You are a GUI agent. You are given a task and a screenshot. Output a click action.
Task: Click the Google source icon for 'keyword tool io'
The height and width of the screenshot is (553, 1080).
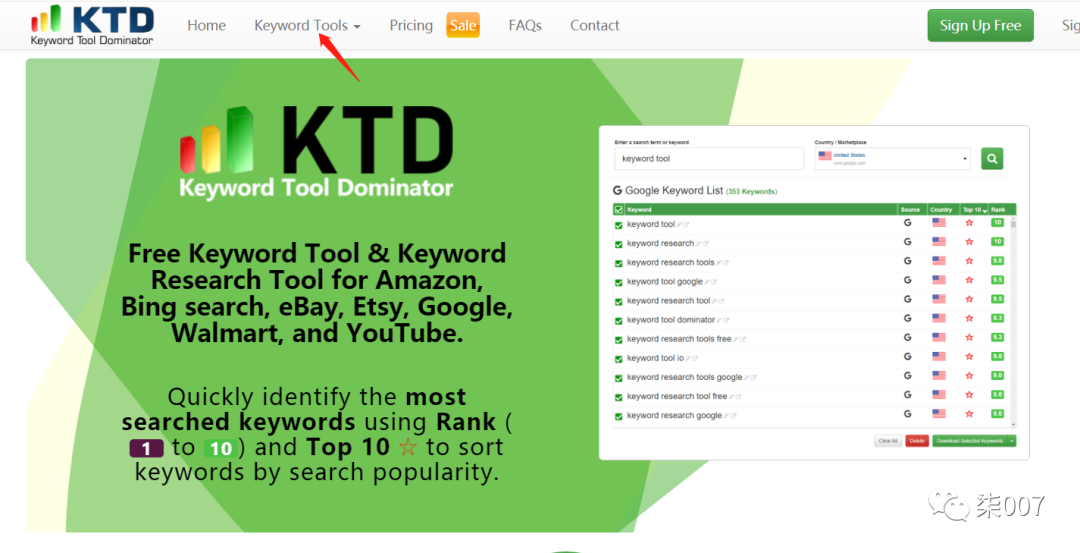907,357
